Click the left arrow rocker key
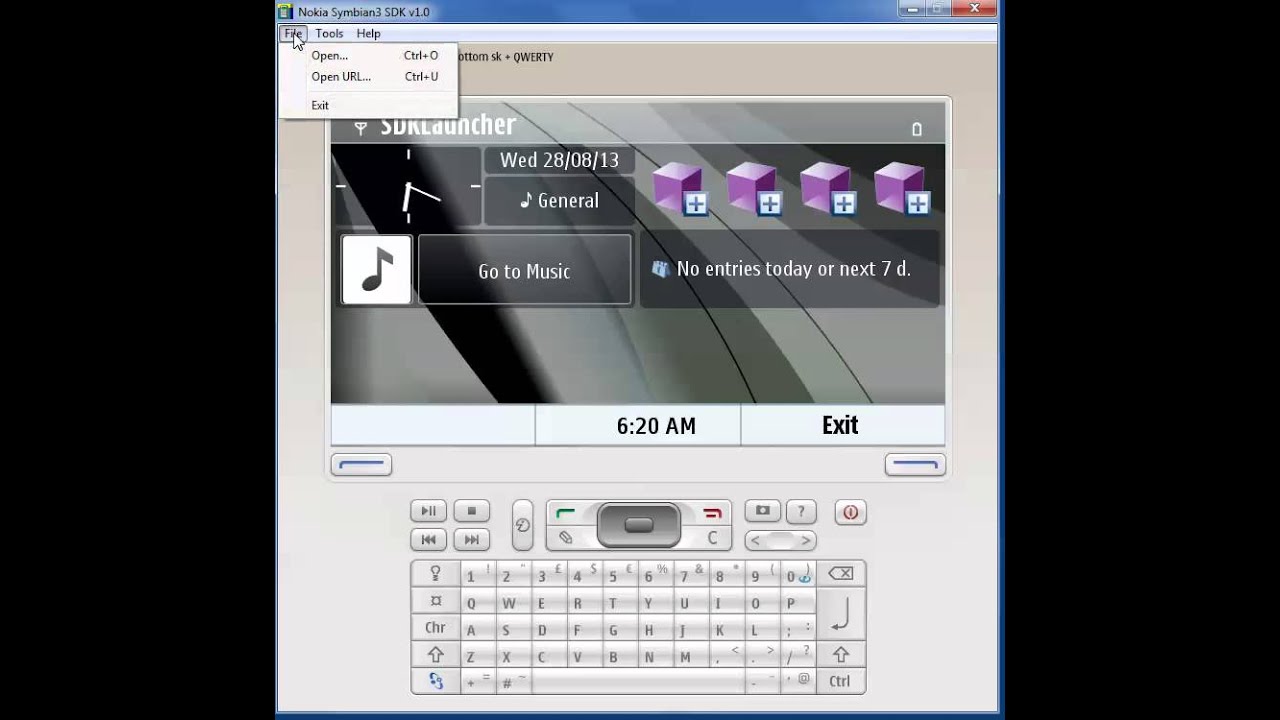Screen dimensions: 1280x720 pyautogui.click(x=755, y=540)
